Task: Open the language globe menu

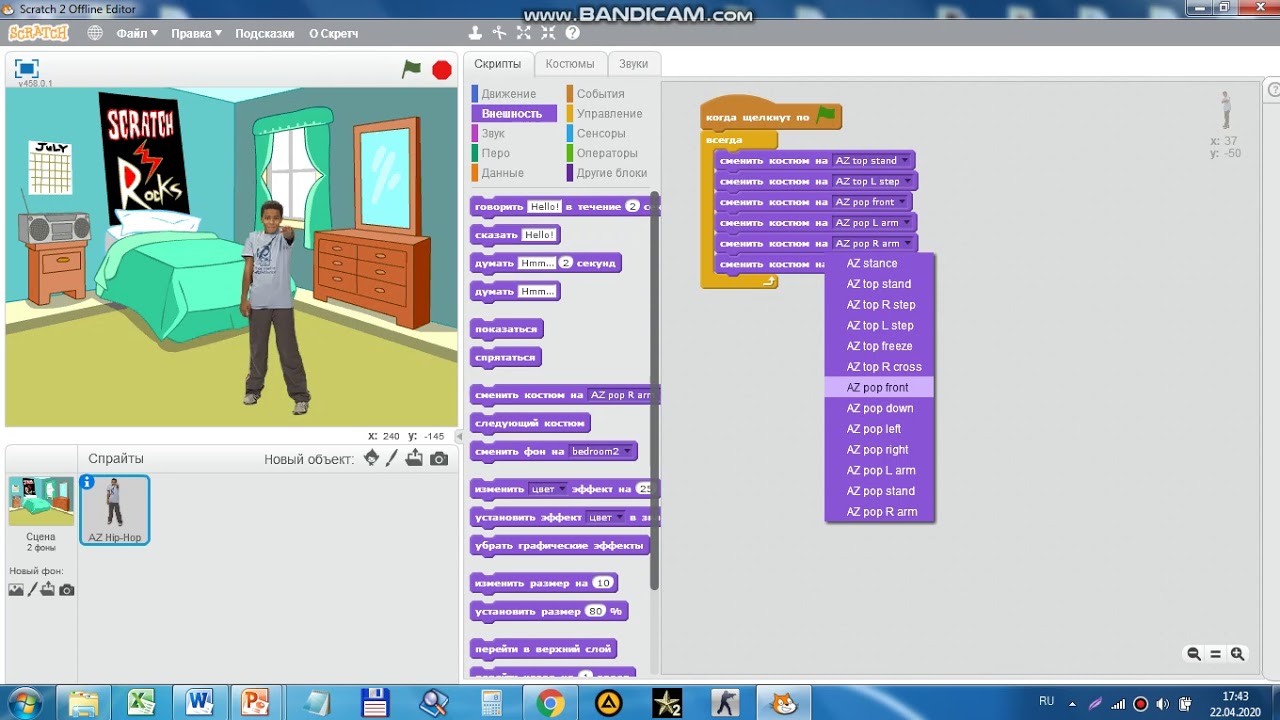Action: click(x=95, y=33)
